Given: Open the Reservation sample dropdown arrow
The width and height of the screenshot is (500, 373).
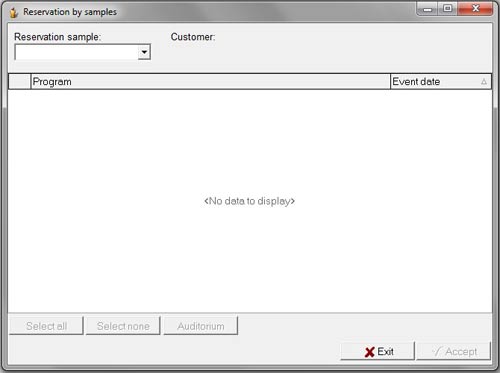Looking at the screenshot, I should pyautogui.click(x=144, y=52).
